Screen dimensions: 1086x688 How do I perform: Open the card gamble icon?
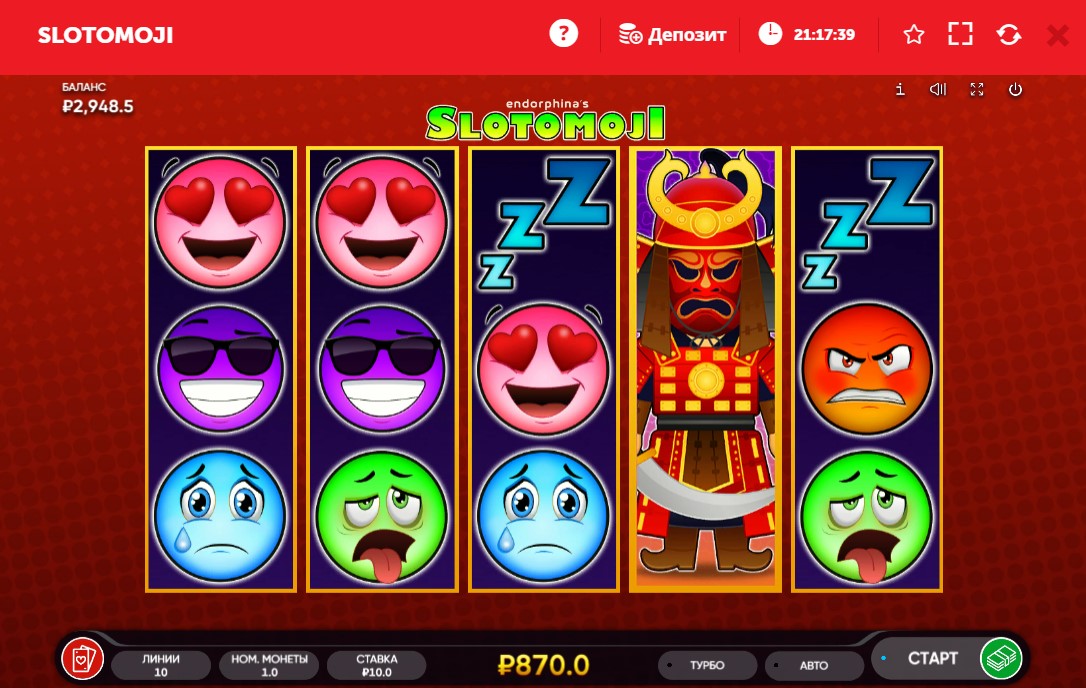(x=82, y=658)
